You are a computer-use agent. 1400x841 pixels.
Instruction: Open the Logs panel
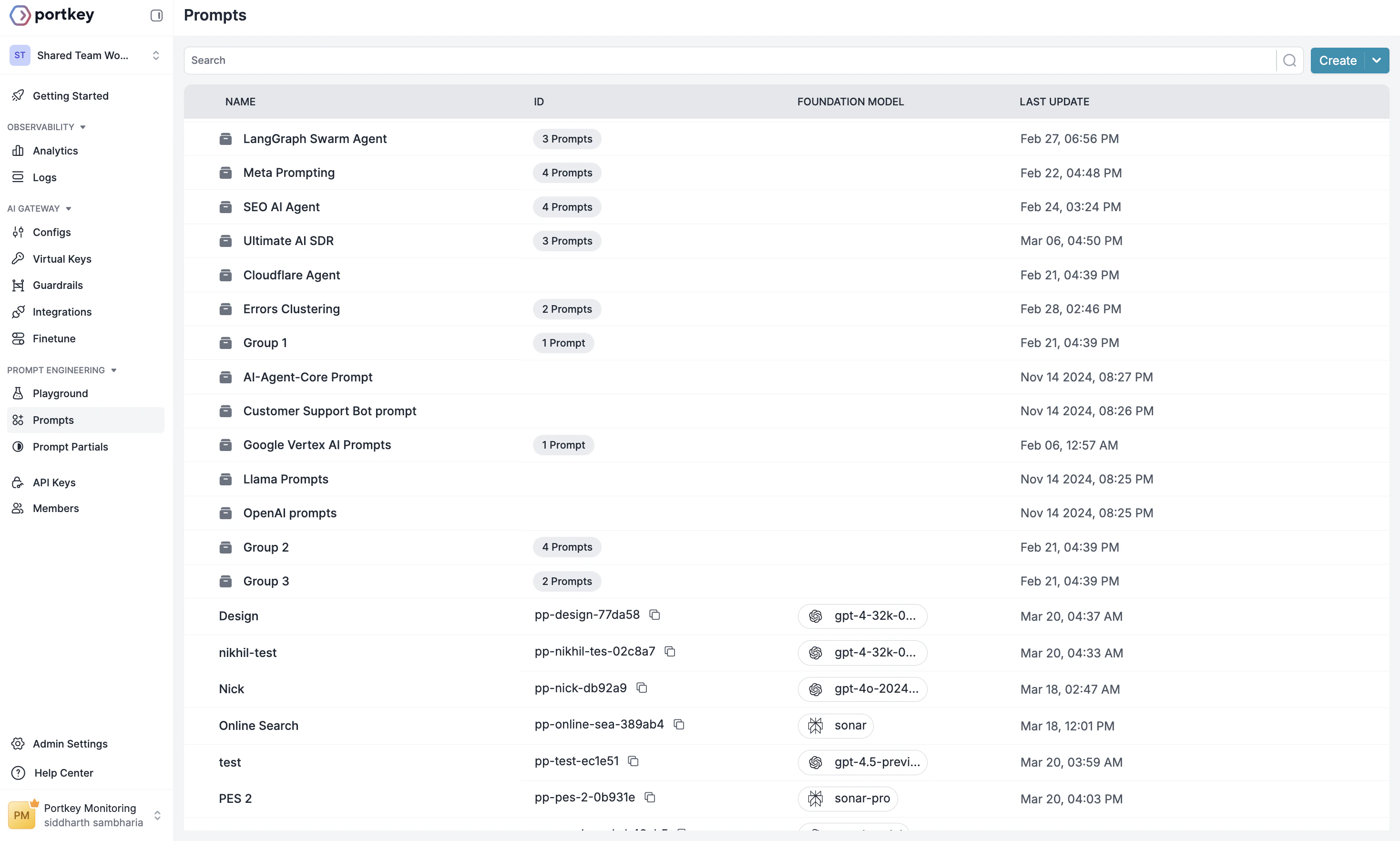point(45,177)
